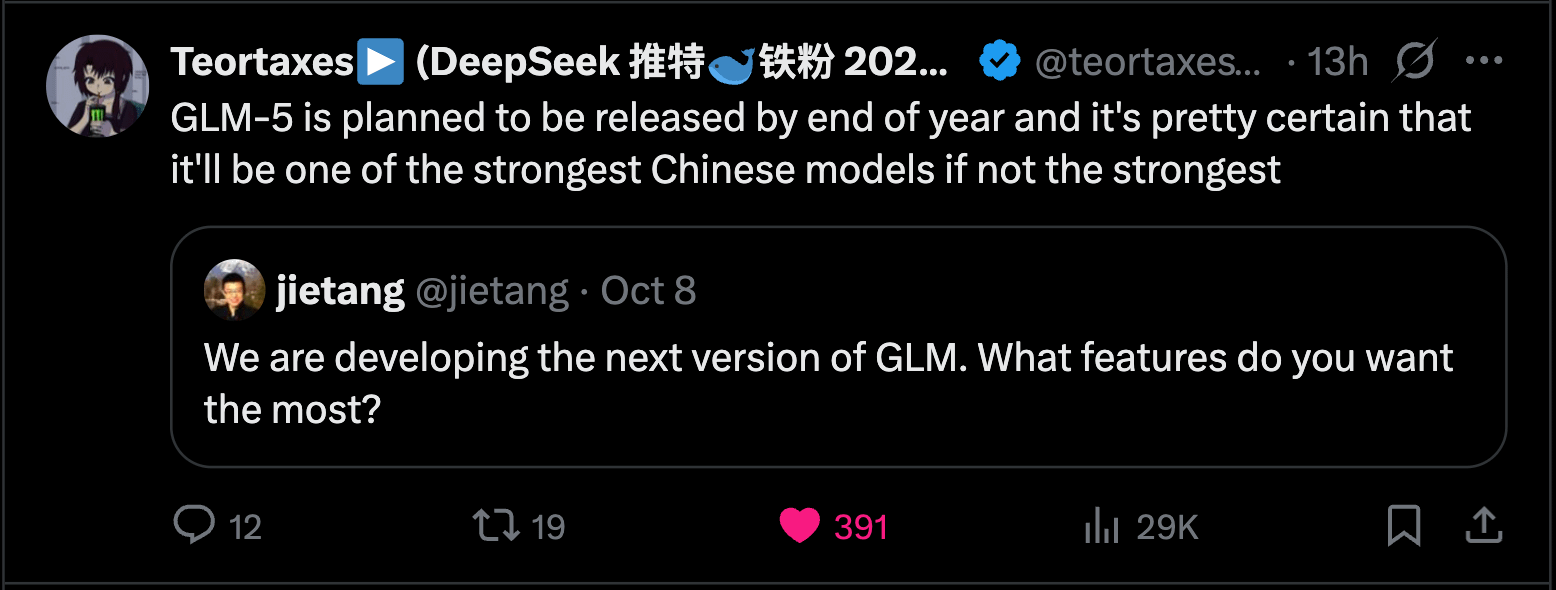Click the 391 likes count
Image resolution: width=1556 pixels, height=590 pixels.
pyautogui.click(x=860, y=526)
